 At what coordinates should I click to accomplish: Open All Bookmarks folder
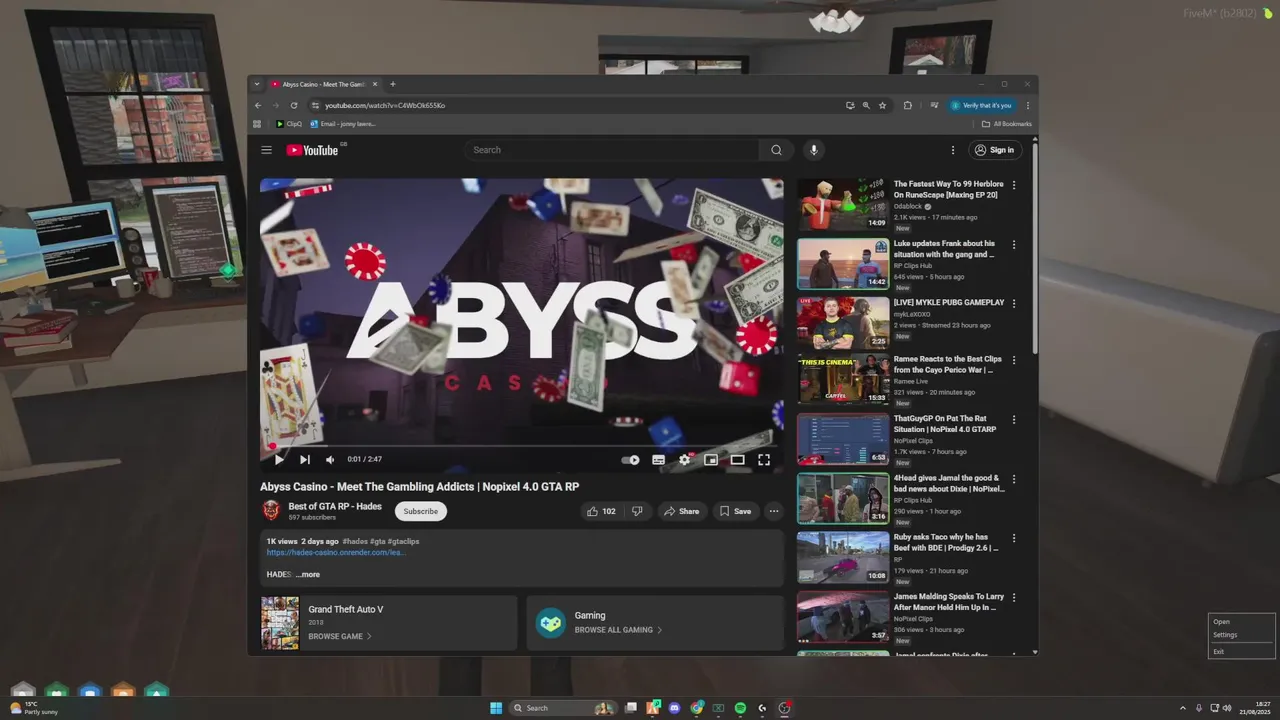[1006, 124]
